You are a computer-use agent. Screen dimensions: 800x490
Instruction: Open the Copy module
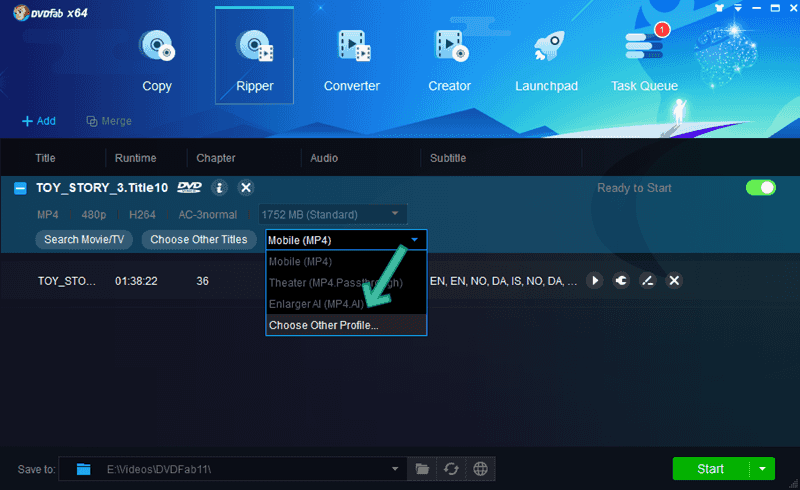point(157,60)
